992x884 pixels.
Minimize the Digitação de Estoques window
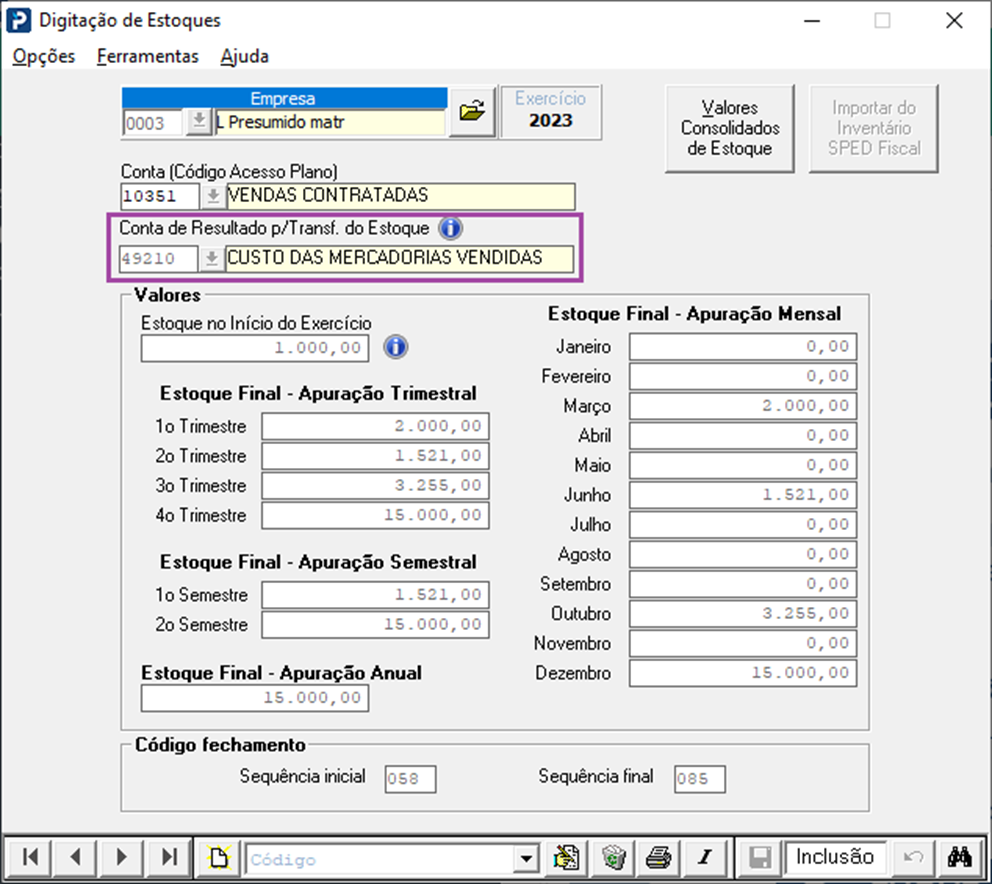click(x=812, y=21)
